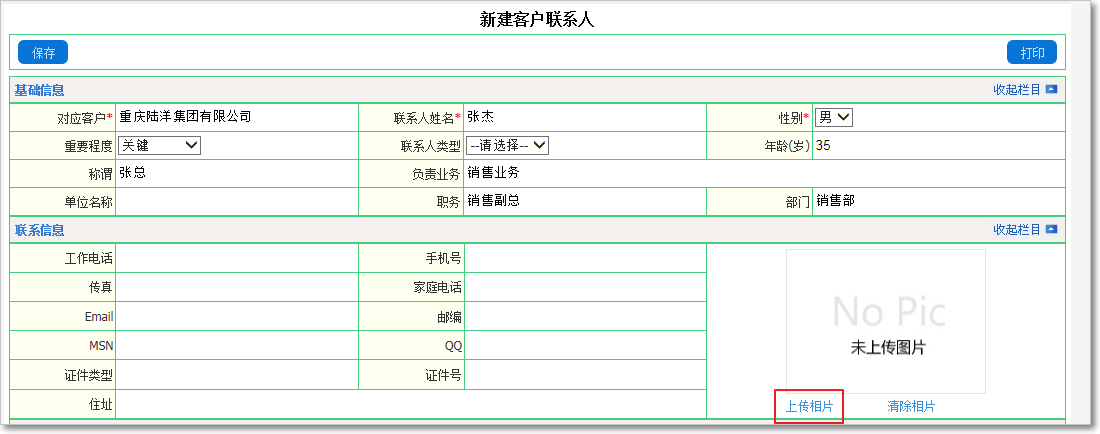Screen dimensions: 1100x434
Task: Click the empty 证件类型 field
Action: click(237, 375)
